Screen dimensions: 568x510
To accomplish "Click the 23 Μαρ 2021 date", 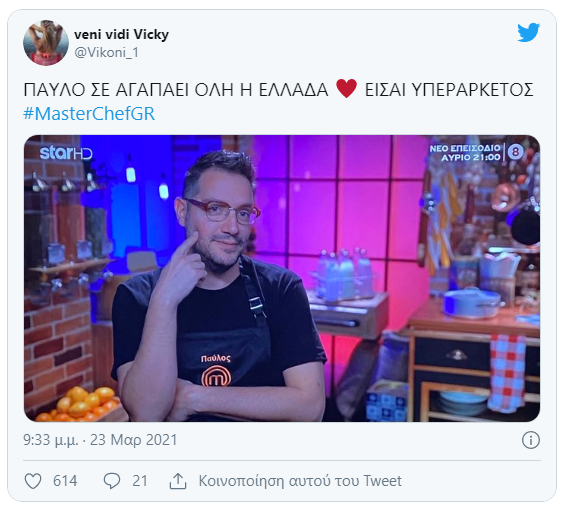I will 134,440.
